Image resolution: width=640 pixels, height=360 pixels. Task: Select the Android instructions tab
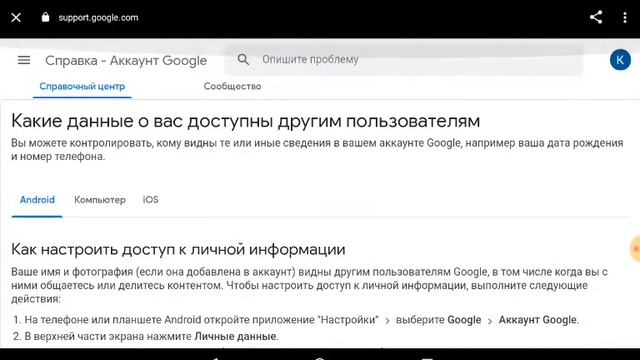pyautogui.click(x=37, y=200)
